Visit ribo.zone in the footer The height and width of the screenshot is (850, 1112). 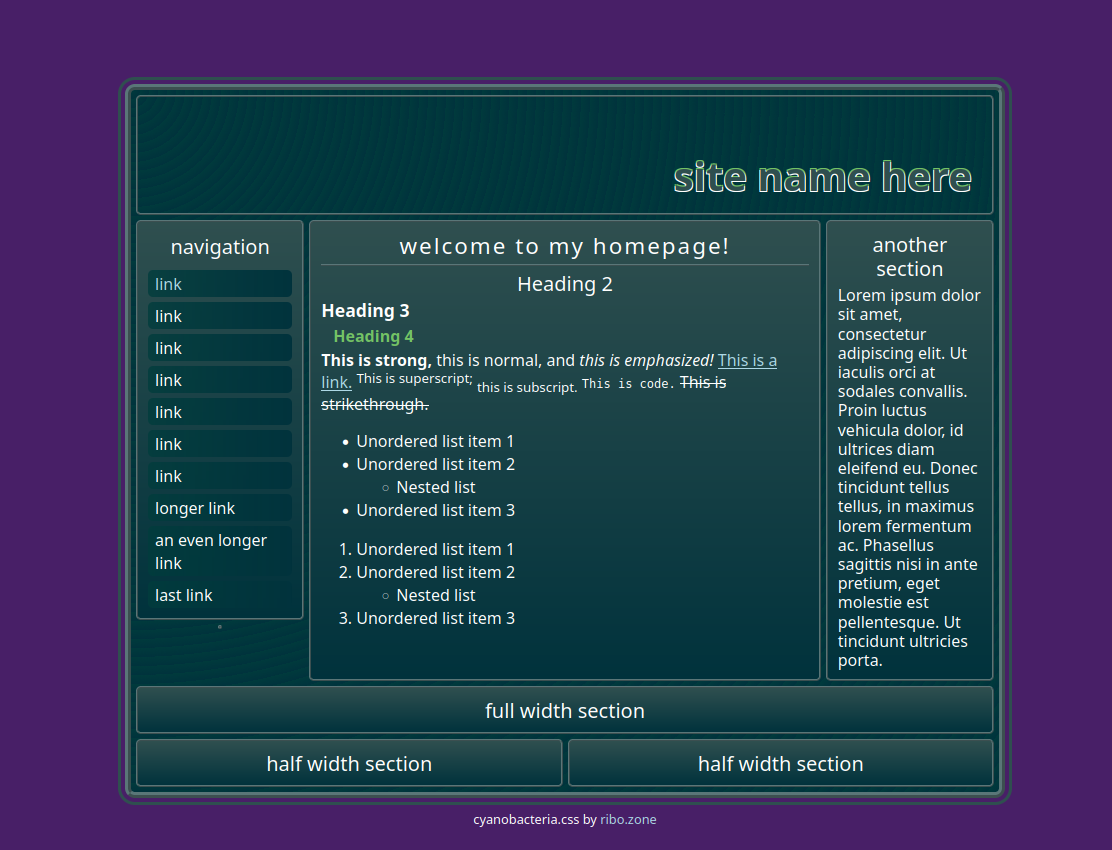coord(628,820)
